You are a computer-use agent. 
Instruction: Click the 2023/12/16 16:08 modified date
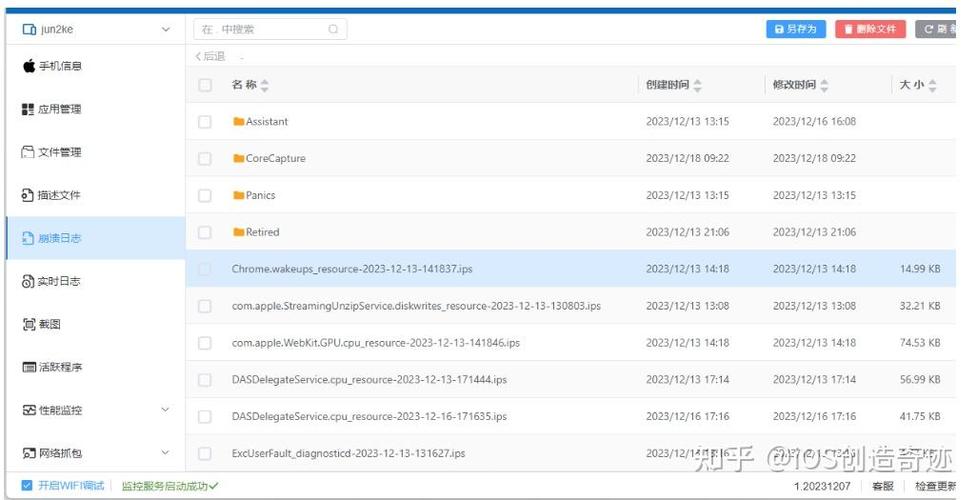(814, 122)
